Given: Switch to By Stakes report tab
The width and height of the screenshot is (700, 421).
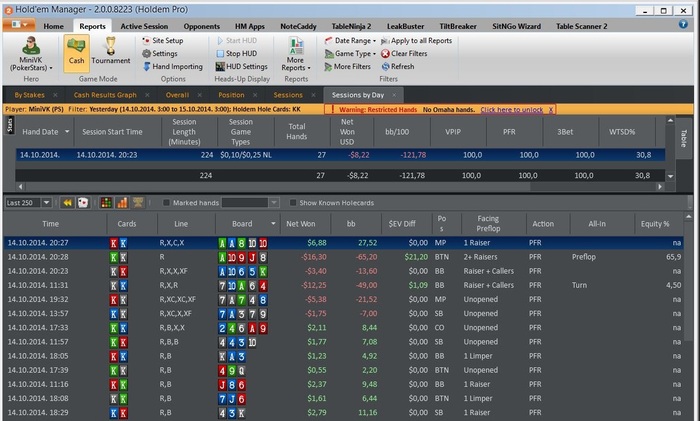Looking at the screenshot, I should click(29, 95).
